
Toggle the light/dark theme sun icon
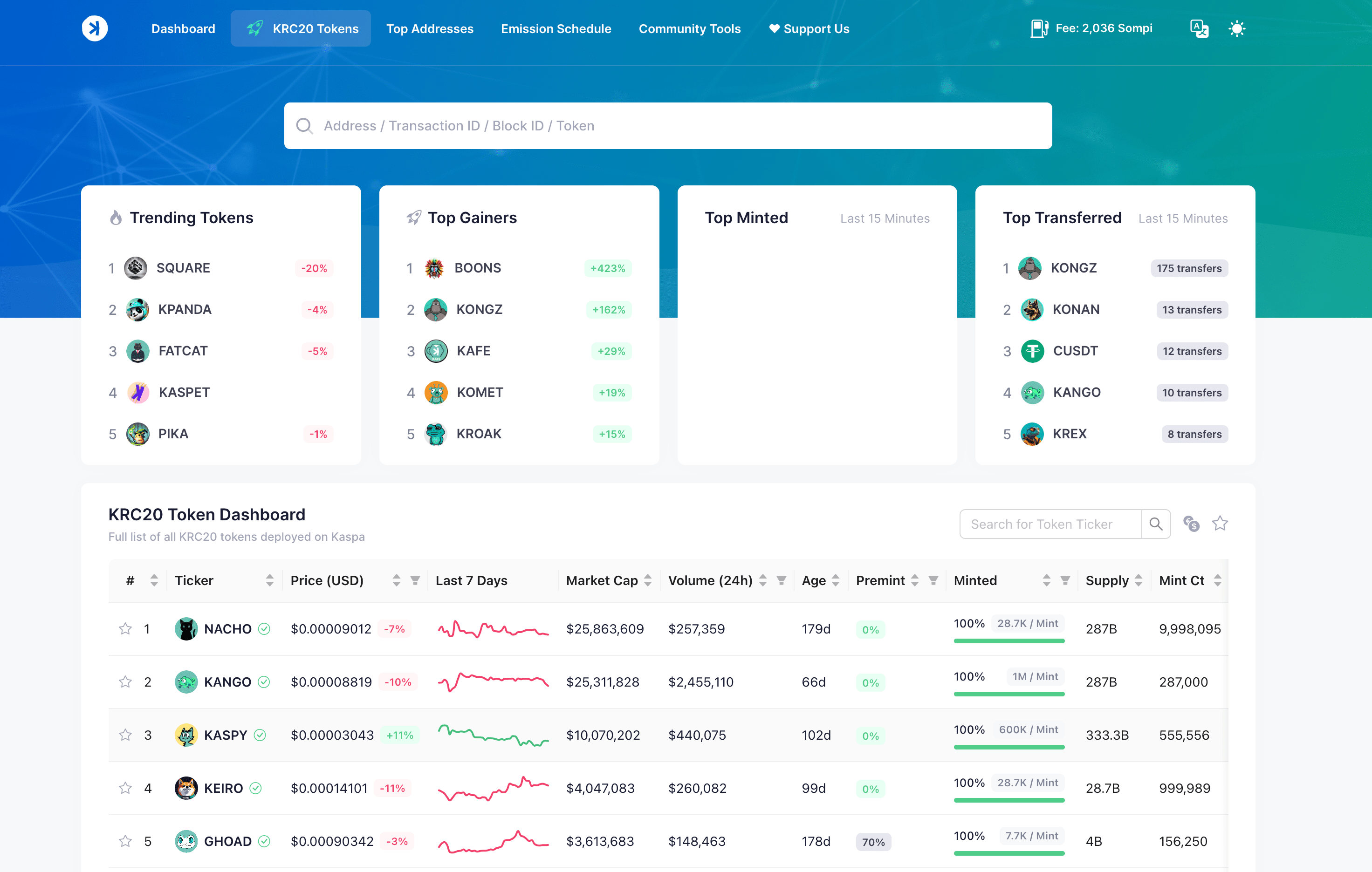(x=1236, y=28)
